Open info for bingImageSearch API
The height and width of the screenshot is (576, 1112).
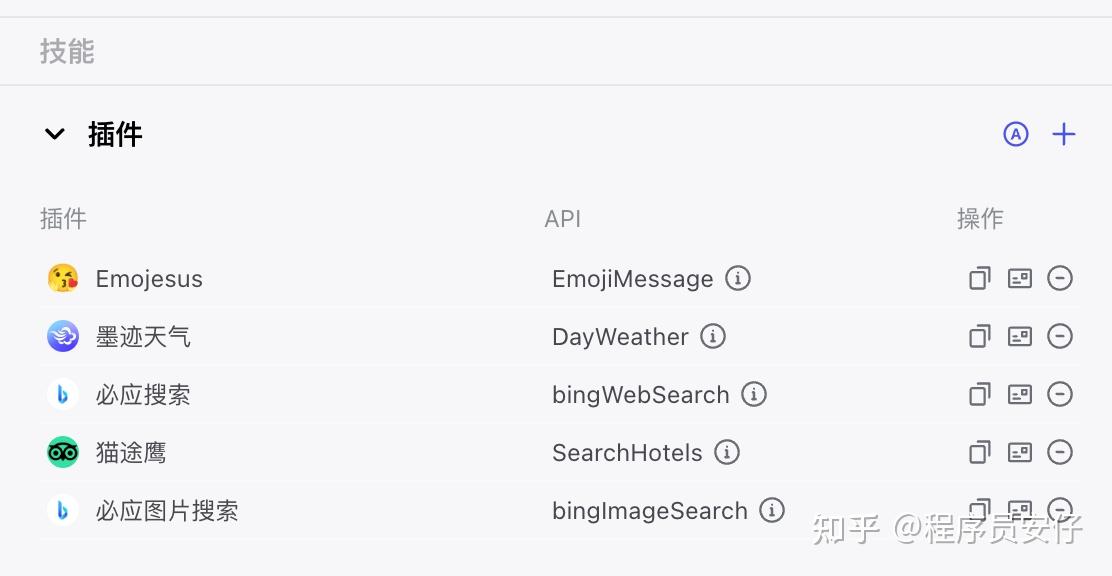click(x=772, y=510)
